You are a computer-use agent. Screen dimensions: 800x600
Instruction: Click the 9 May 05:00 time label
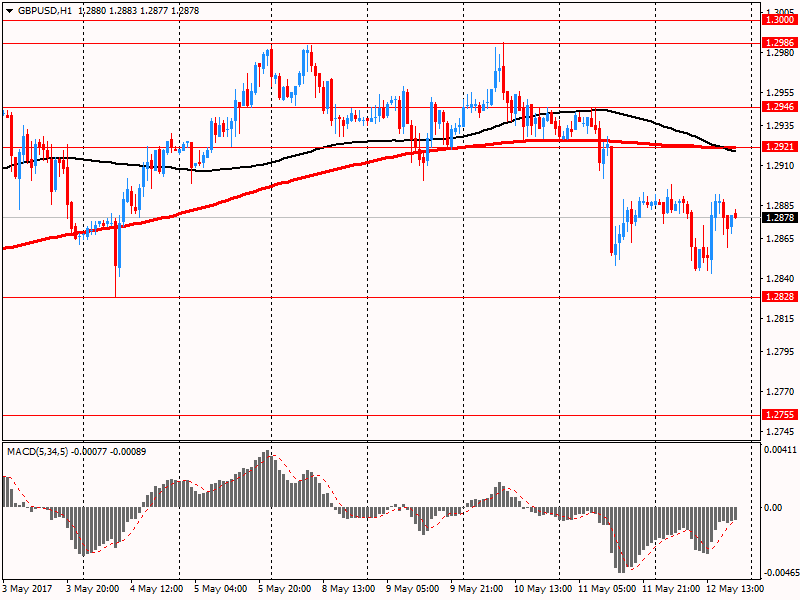click(413, 589)
